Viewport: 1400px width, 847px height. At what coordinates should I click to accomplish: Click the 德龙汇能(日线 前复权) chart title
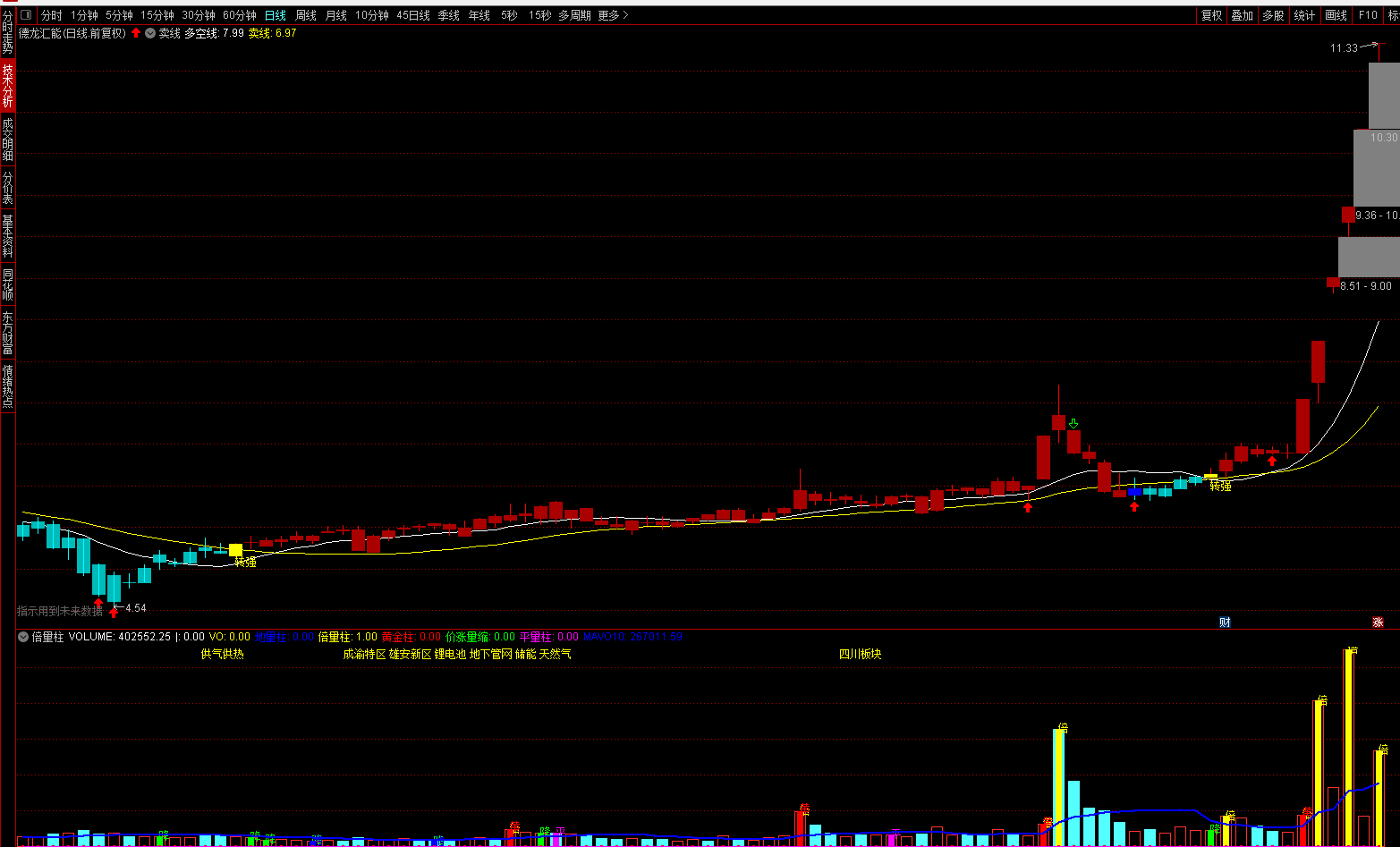(x=72, y=33)
